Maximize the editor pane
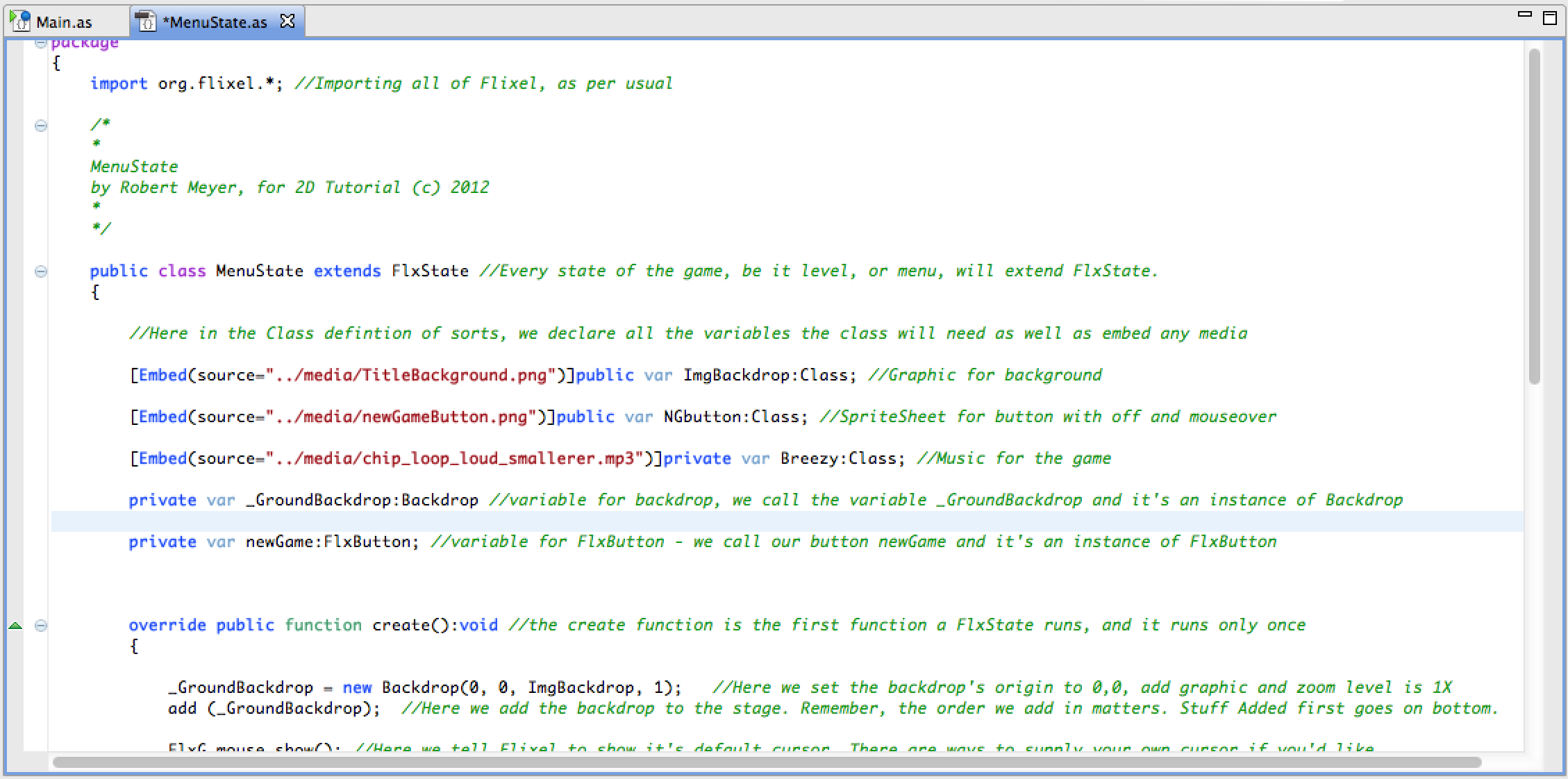 [x=1549, y=18]
